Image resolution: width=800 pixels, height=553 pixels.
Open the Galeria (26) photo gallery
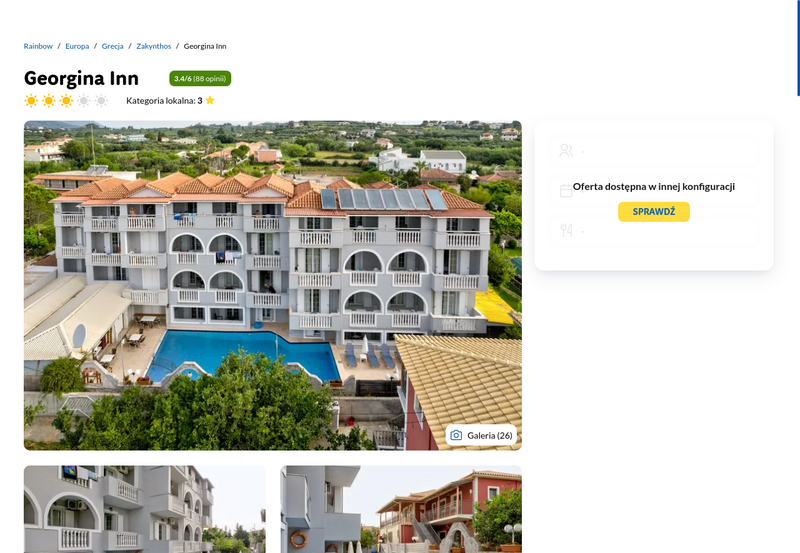pos(481,435)
